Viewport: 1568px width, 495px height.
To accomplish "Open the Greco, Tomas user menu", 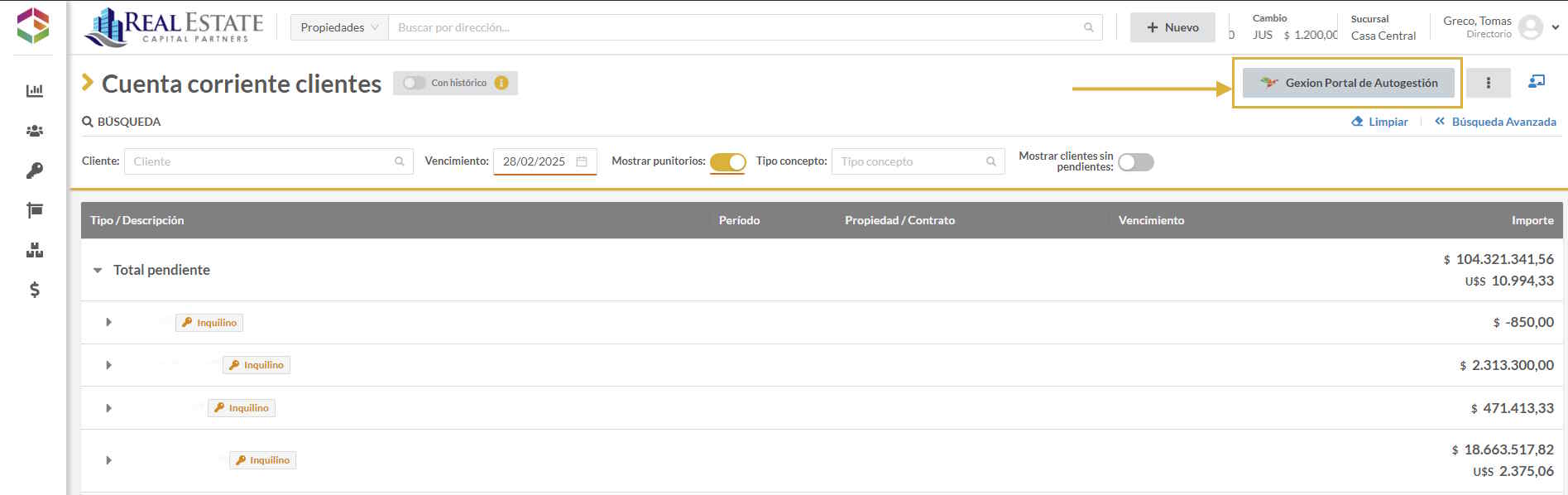I will coord(1500,27).
